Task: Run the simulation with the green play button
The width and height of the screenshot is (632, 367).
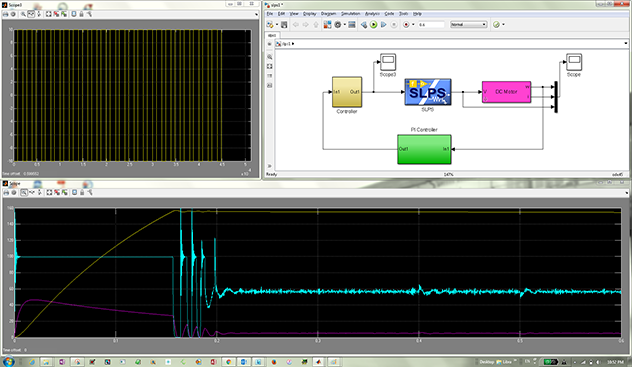Action: point(374,25)
